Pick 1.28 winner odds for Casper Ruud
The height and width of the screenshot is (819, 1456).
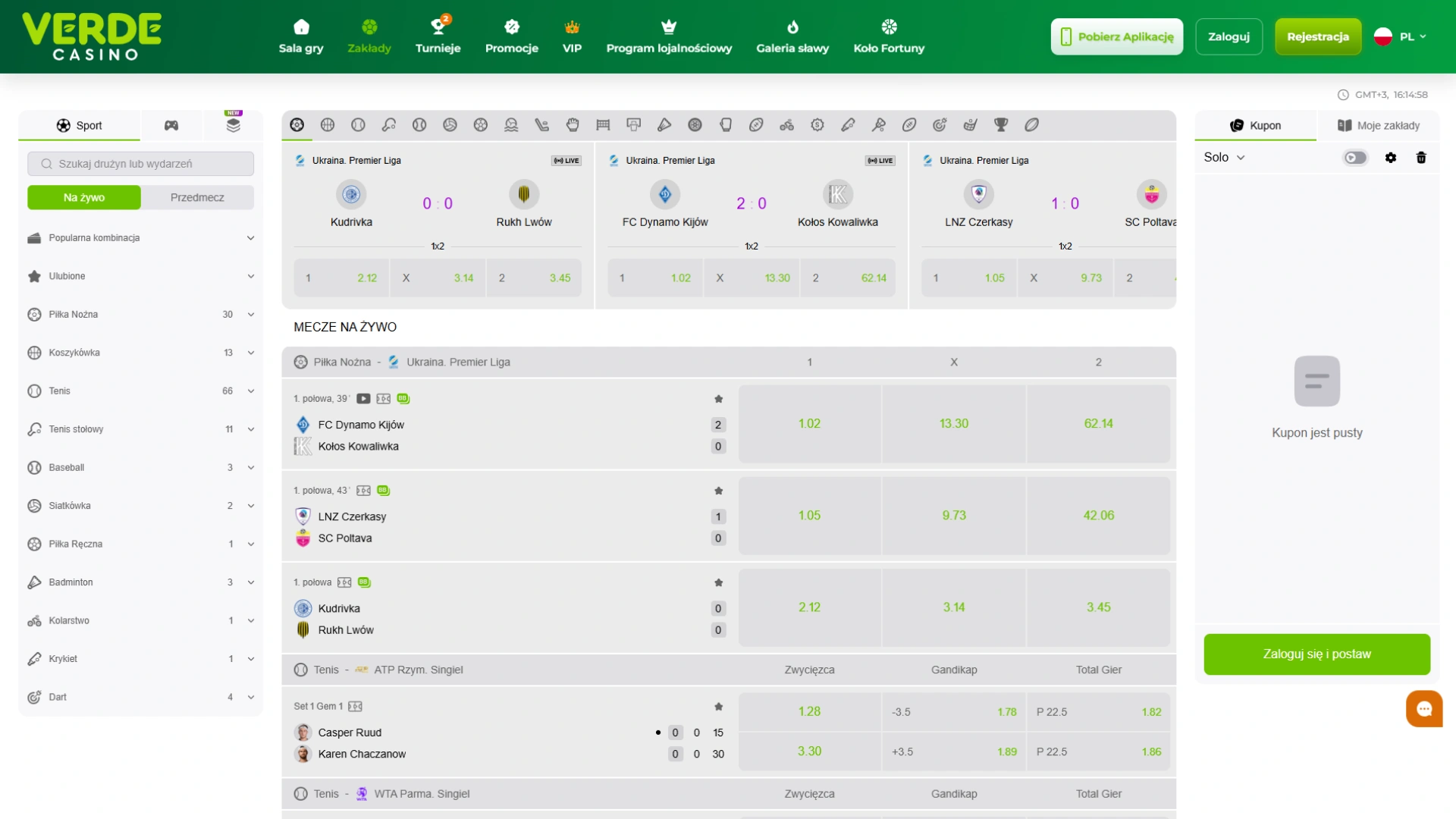(809, 711)
